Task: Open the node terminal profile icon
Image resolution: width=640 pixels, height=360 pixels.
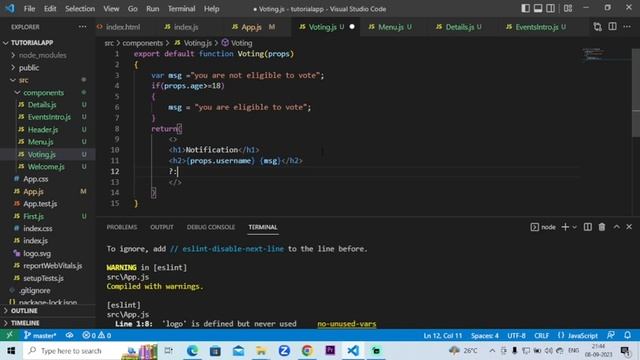Action: coord(534,227)
